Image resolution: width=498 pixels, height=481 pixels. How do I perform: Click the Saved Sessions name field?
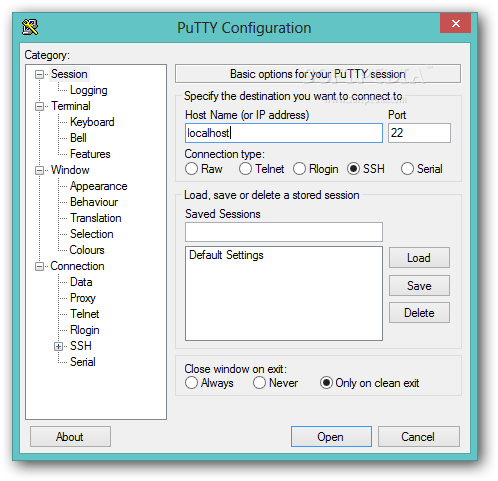pyautogui.click(x=284, y=232)
